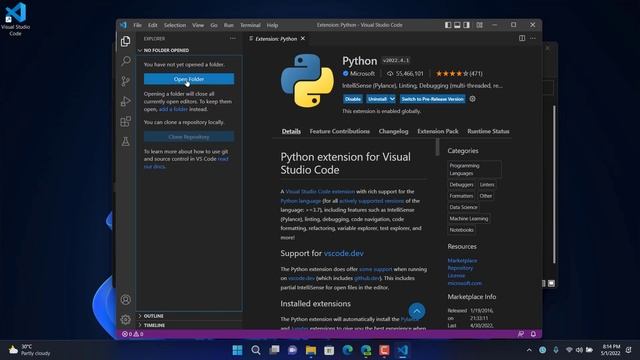The width and height of the screenshot is (640, 360).
Task: Collapse the No Folder Opened section
Action: pyautogui.click(x=190, y=50)
